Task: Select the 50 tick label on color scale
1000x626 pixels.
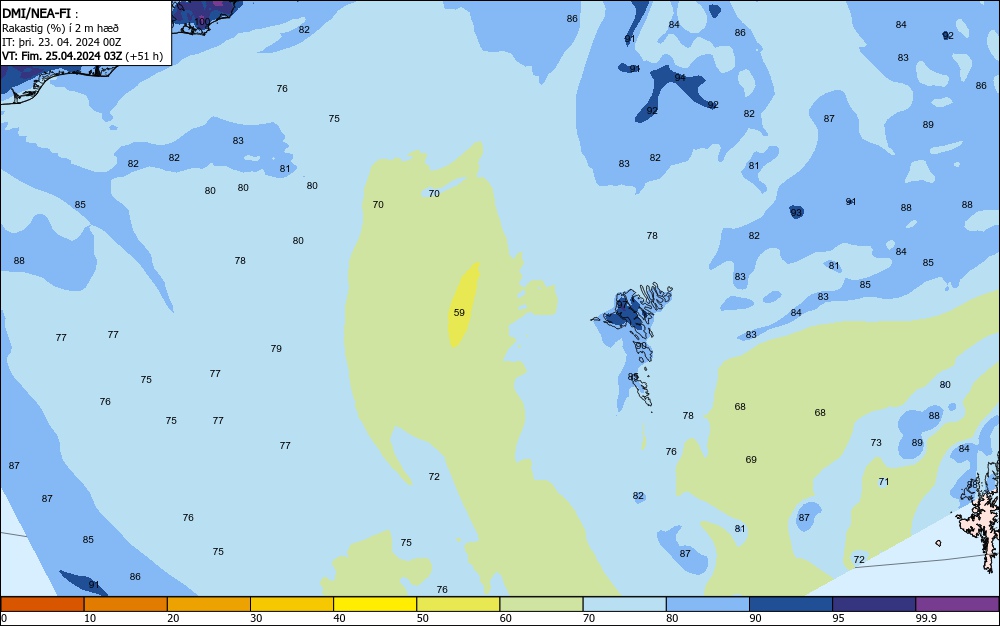Action: click(x=422, y=618)
